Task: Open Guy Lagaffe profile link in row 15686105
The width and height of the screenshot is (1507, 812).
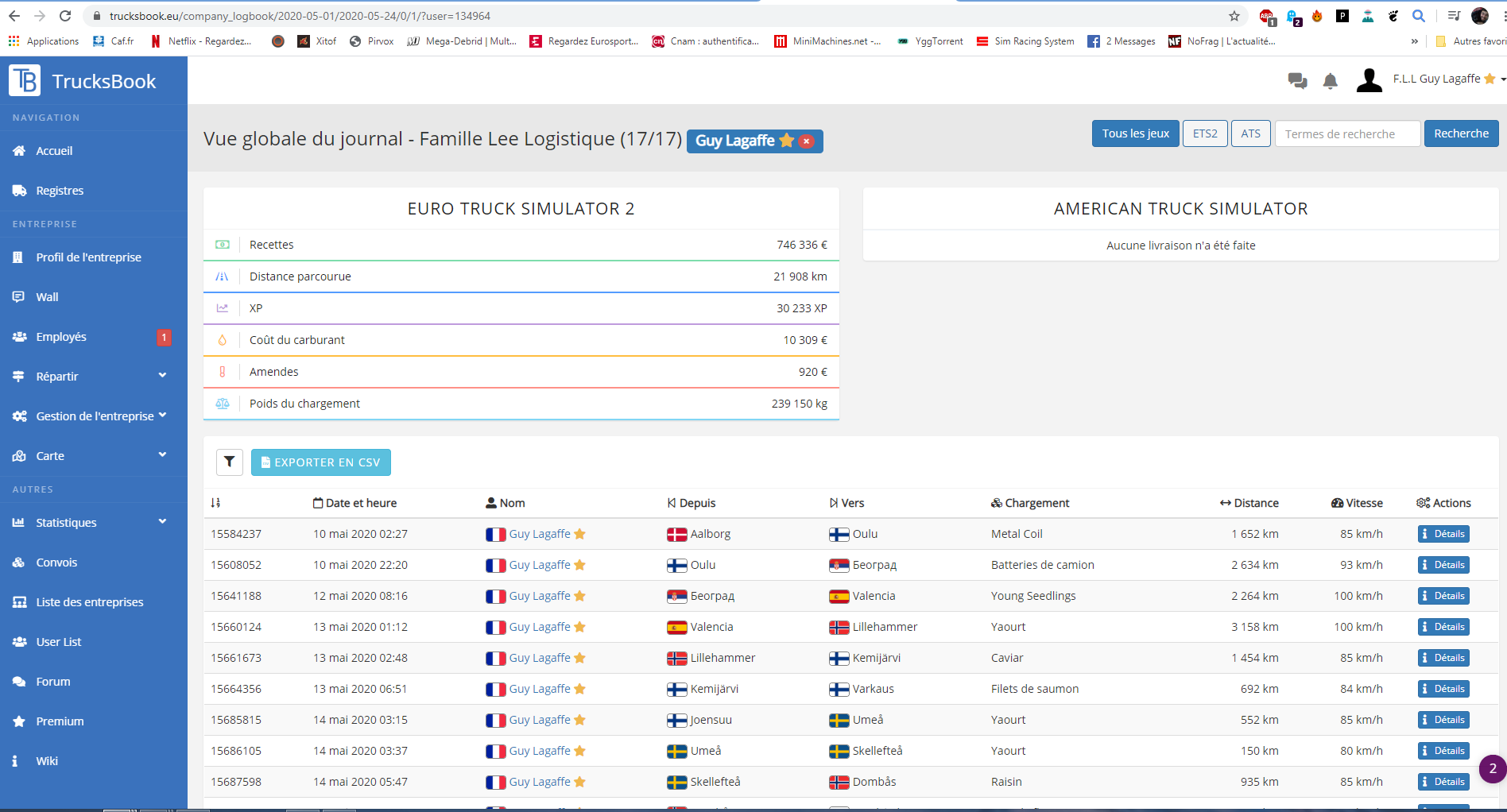Action: [x=540, y=751]
